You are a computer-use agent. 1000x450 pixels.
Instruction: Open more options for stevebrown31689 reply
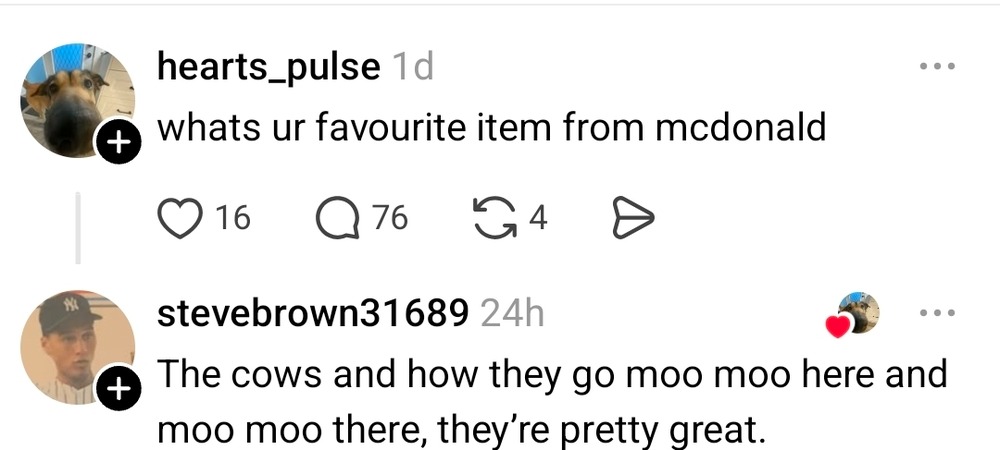point(938,313)
